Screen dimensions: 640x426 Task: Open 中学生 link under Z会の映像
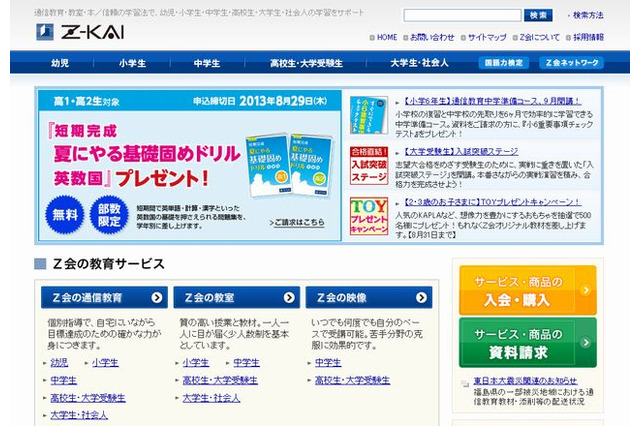click(x=328, y=363)
